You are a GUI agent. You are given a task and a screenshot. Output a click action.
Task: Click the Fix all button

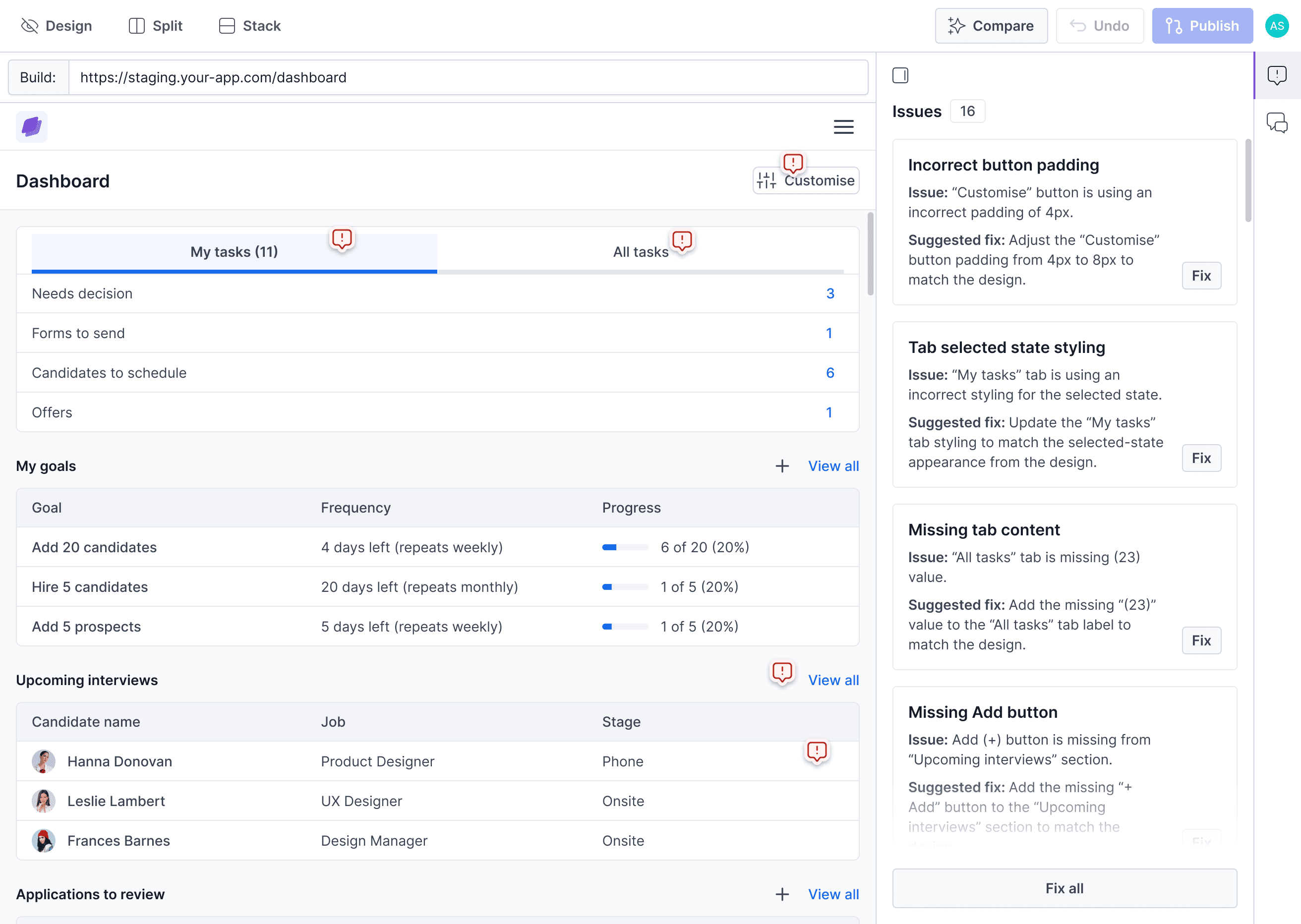(1064, 888)
